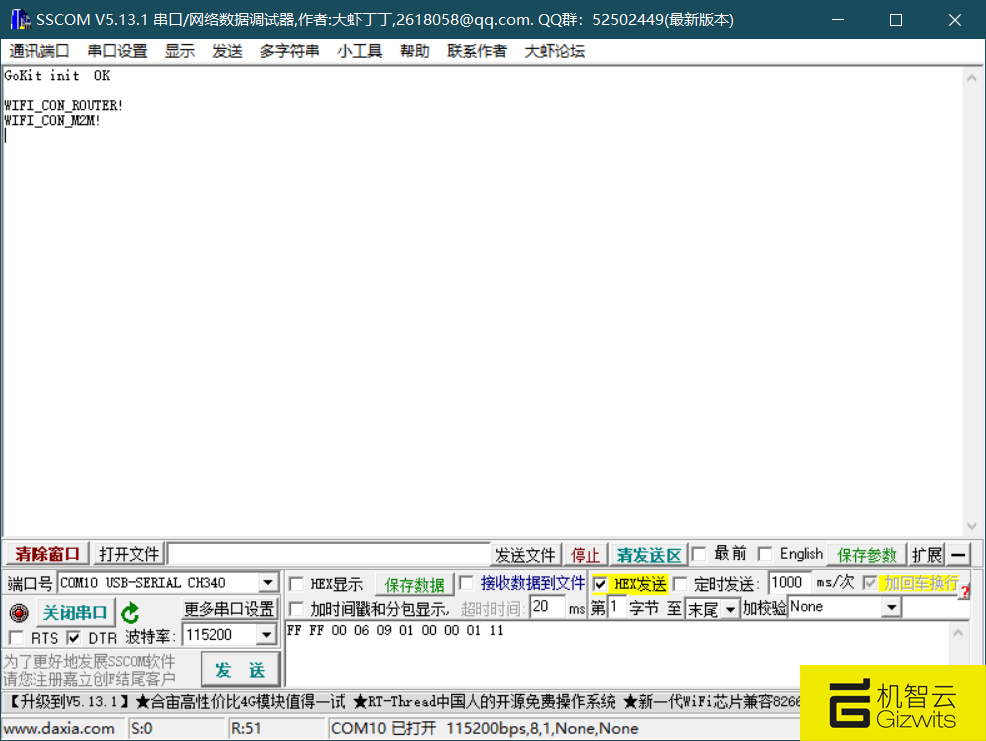Open the 帮助 menu

pyautogui.click(x=414, y=51)
